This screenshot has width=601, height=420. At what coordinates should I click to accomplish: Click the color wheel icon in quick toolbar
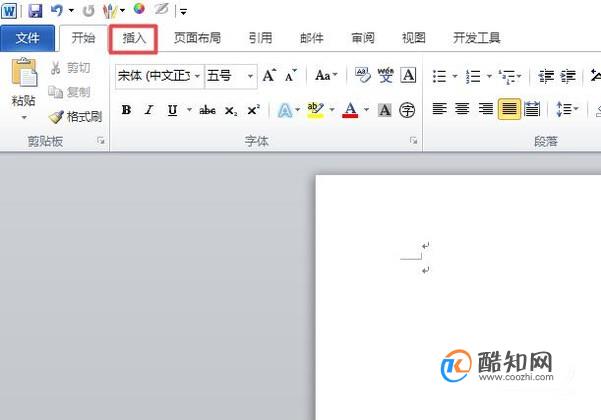pos(139,8)
